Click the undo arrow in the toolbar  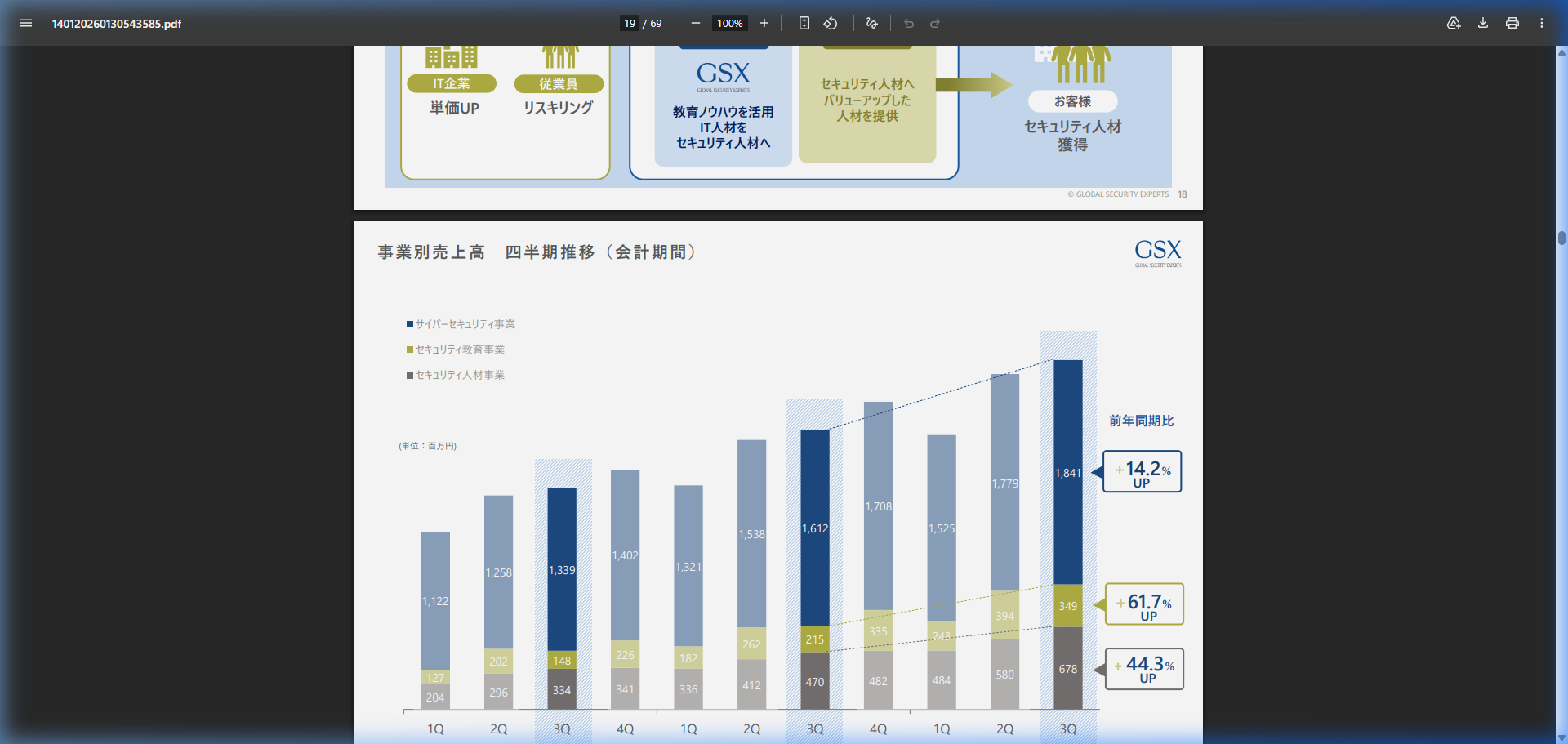[909, 23]
